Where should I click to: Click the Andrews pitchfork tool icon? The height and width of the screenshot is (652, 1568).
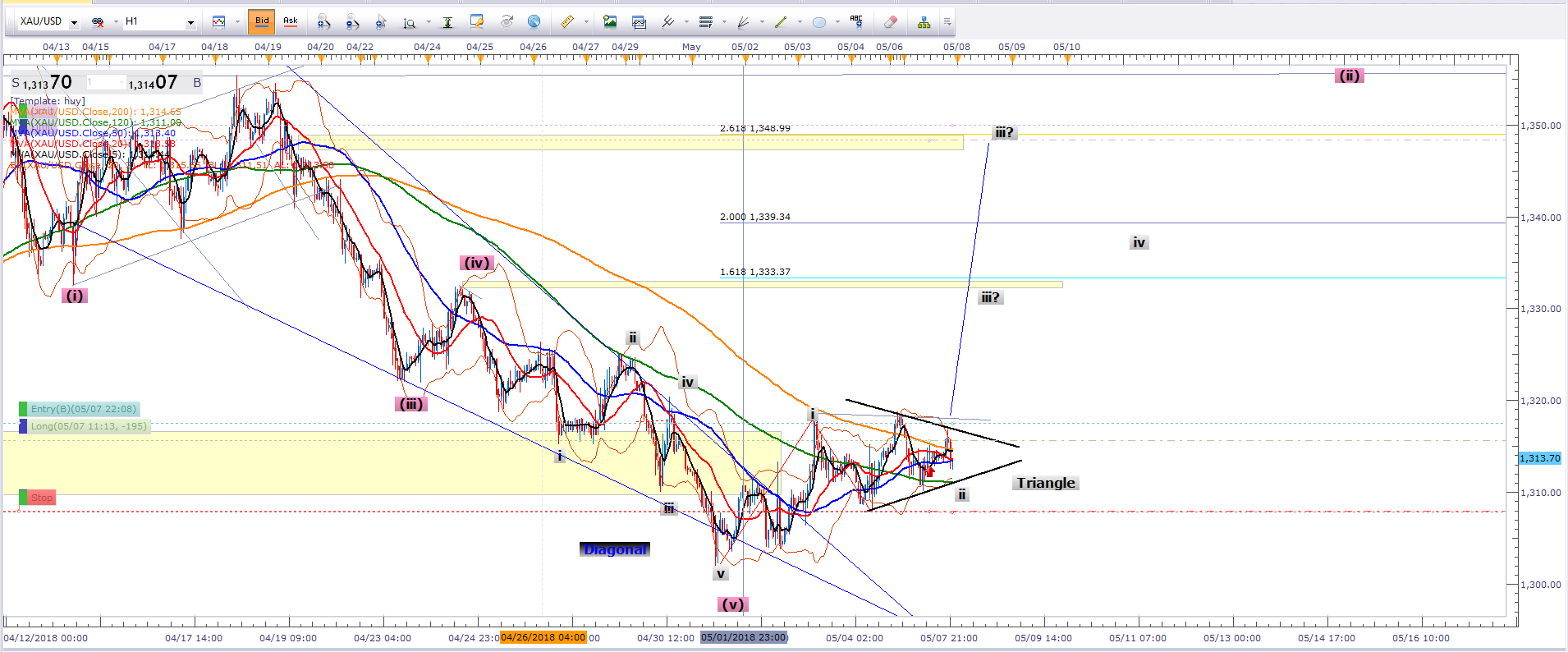[x=667, y=22]
